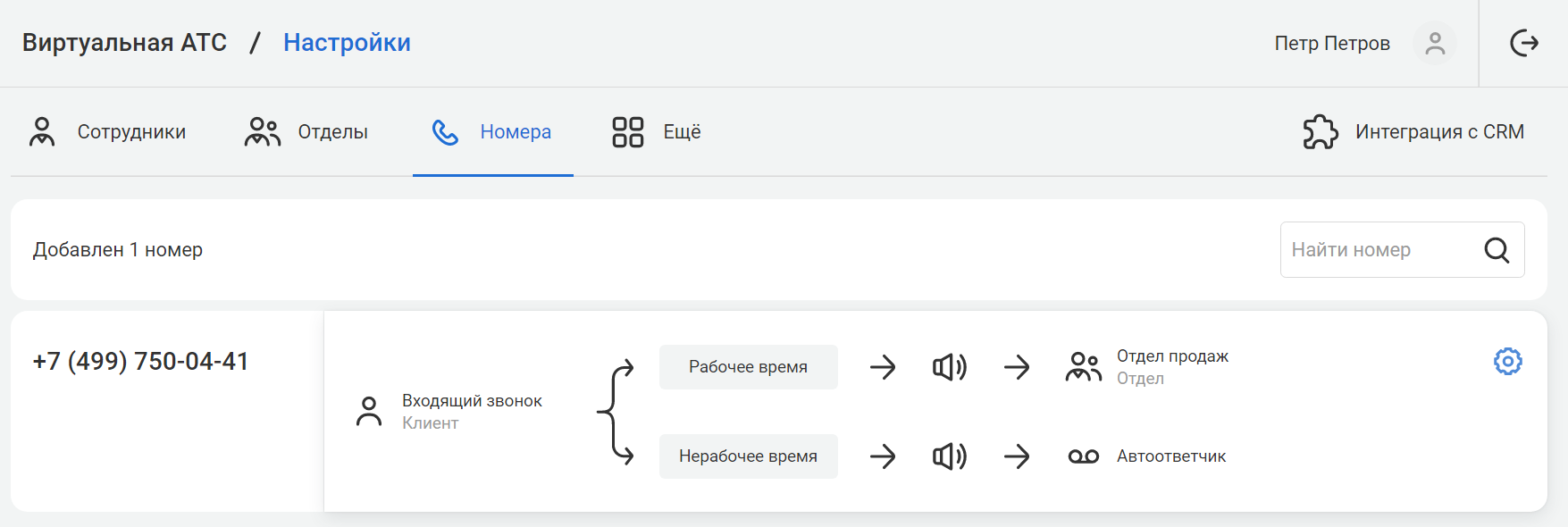Expand the Ещё menu
The image size is (1568, 527).
(x=657, y=132)
